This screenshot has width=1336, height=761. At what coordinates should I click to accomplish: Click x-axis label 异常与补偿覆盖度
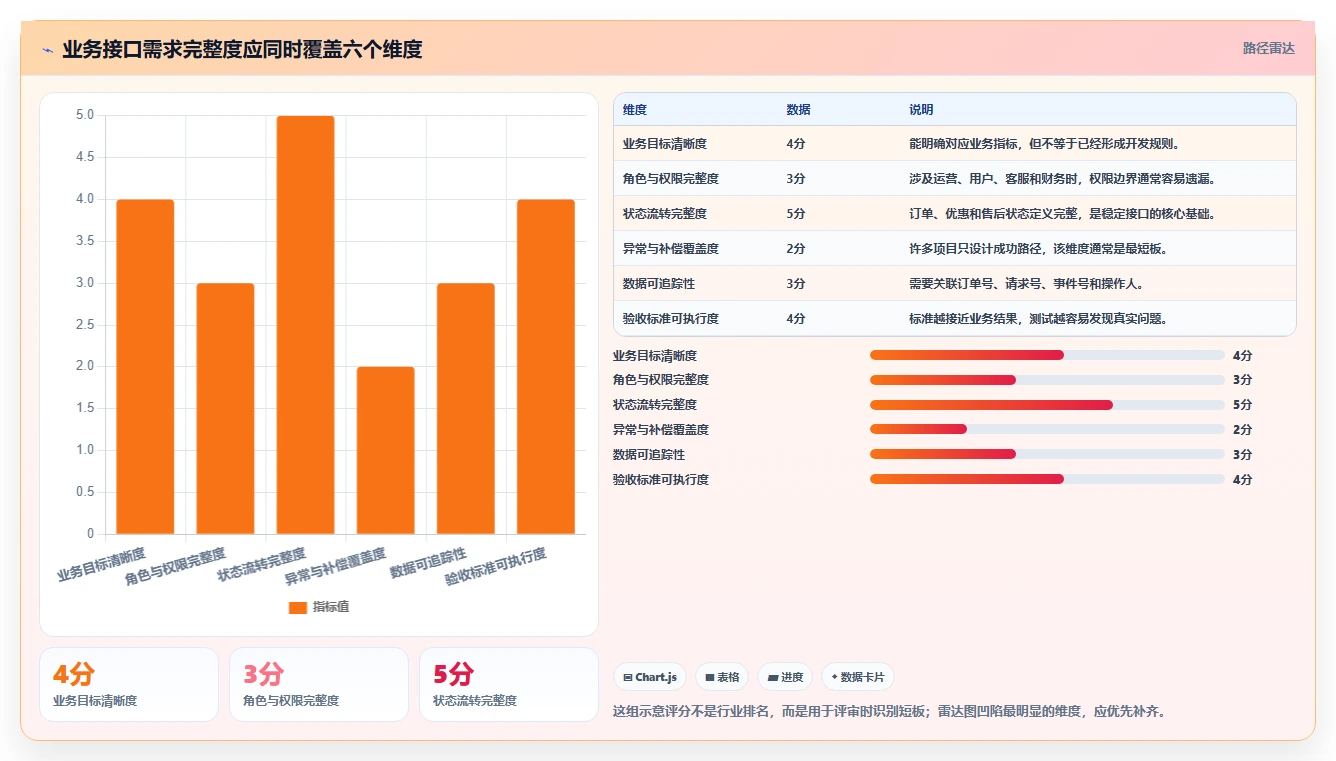point(335,567)
